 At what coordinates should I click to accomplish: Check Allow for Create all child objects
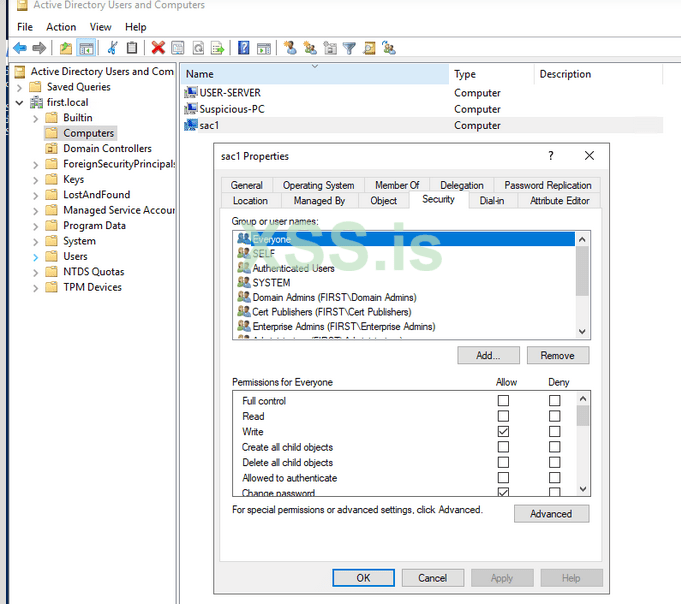pyautogui.click(x=503, y=447)
